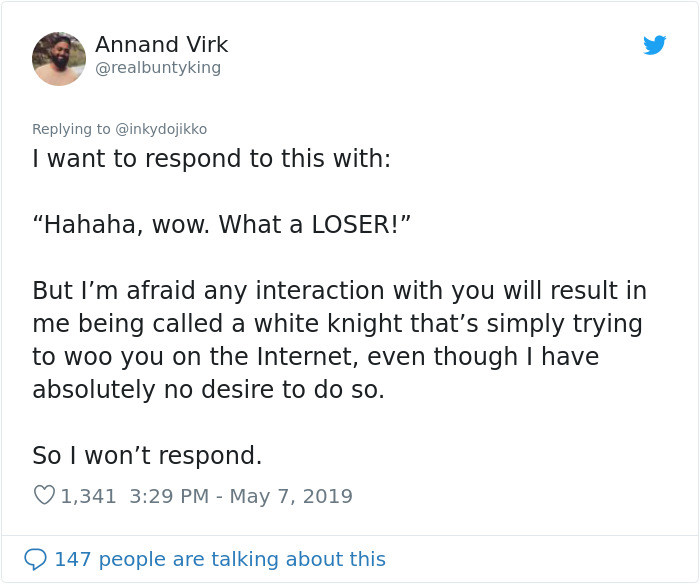Click the display name Annand Virk
This screenshot has width=700, height=584.
pos(161,45)
